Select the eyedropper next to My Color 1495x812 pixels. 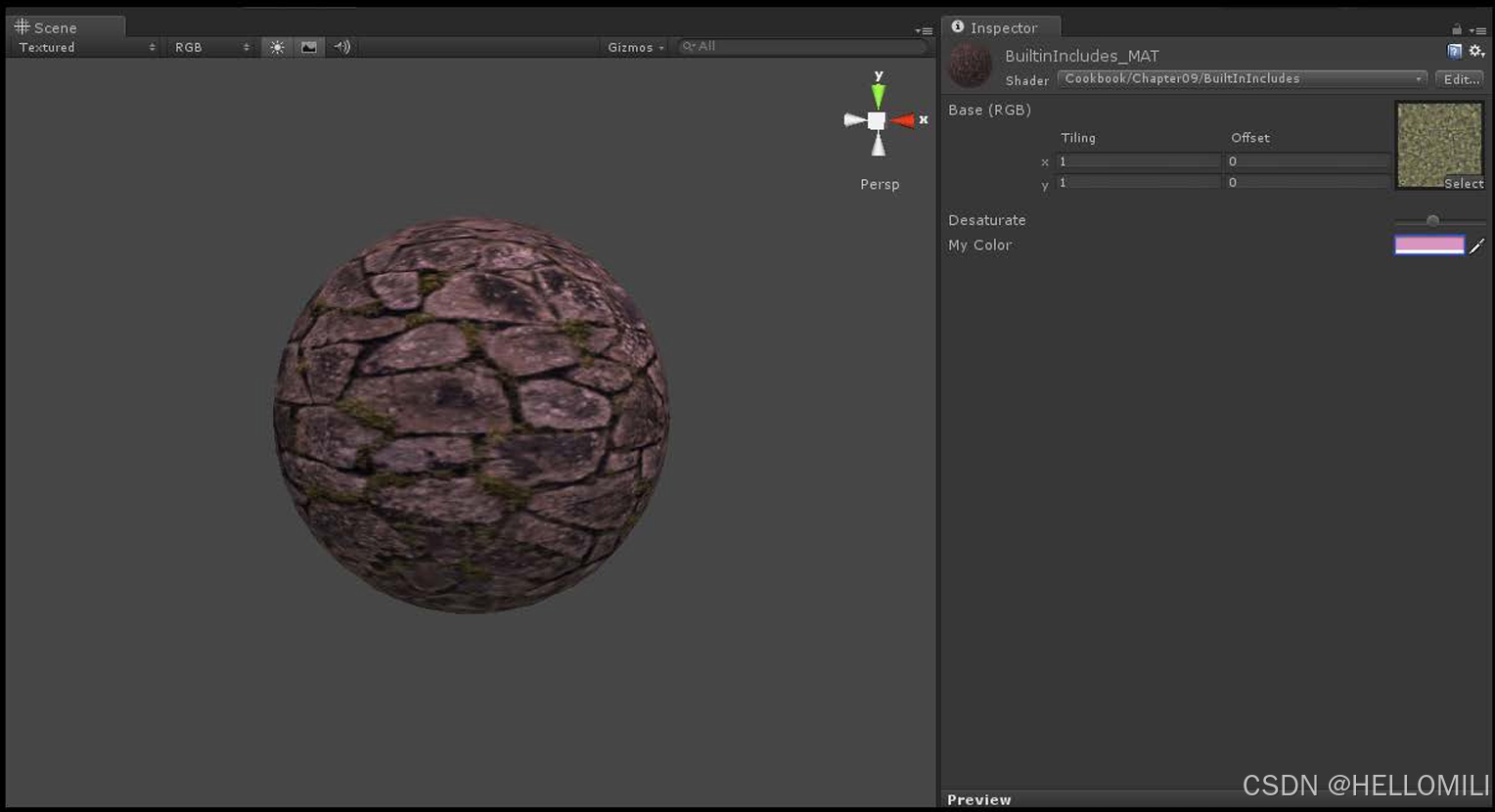point(1478,246)
